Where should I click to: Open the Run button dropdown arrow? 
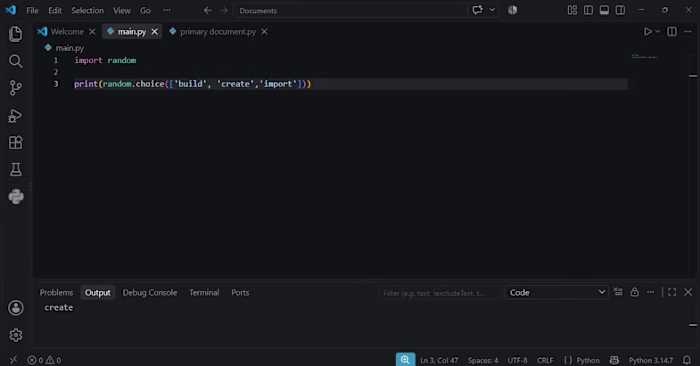click(x=658, y=32)
